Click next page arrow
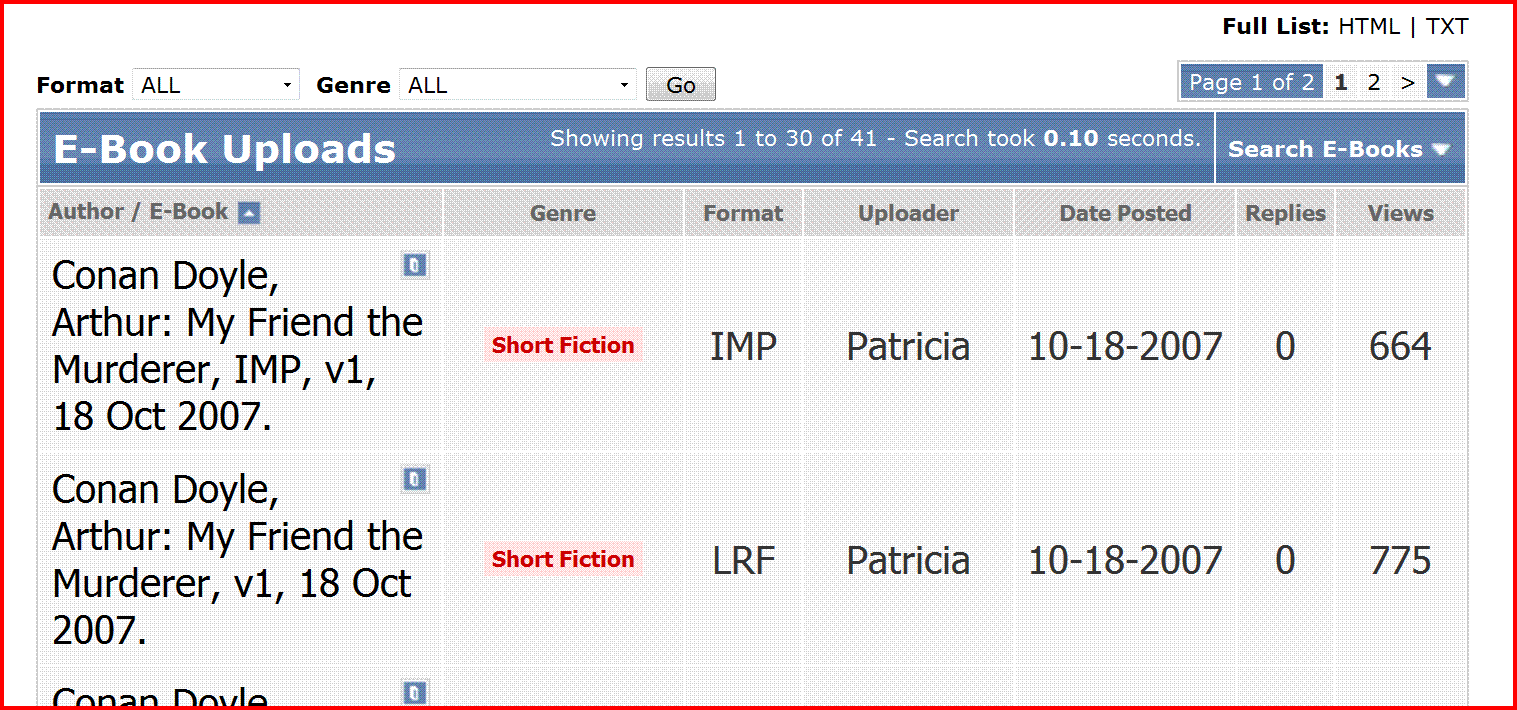Screen dimensions: 1517x710 (x=1407, y=83)
